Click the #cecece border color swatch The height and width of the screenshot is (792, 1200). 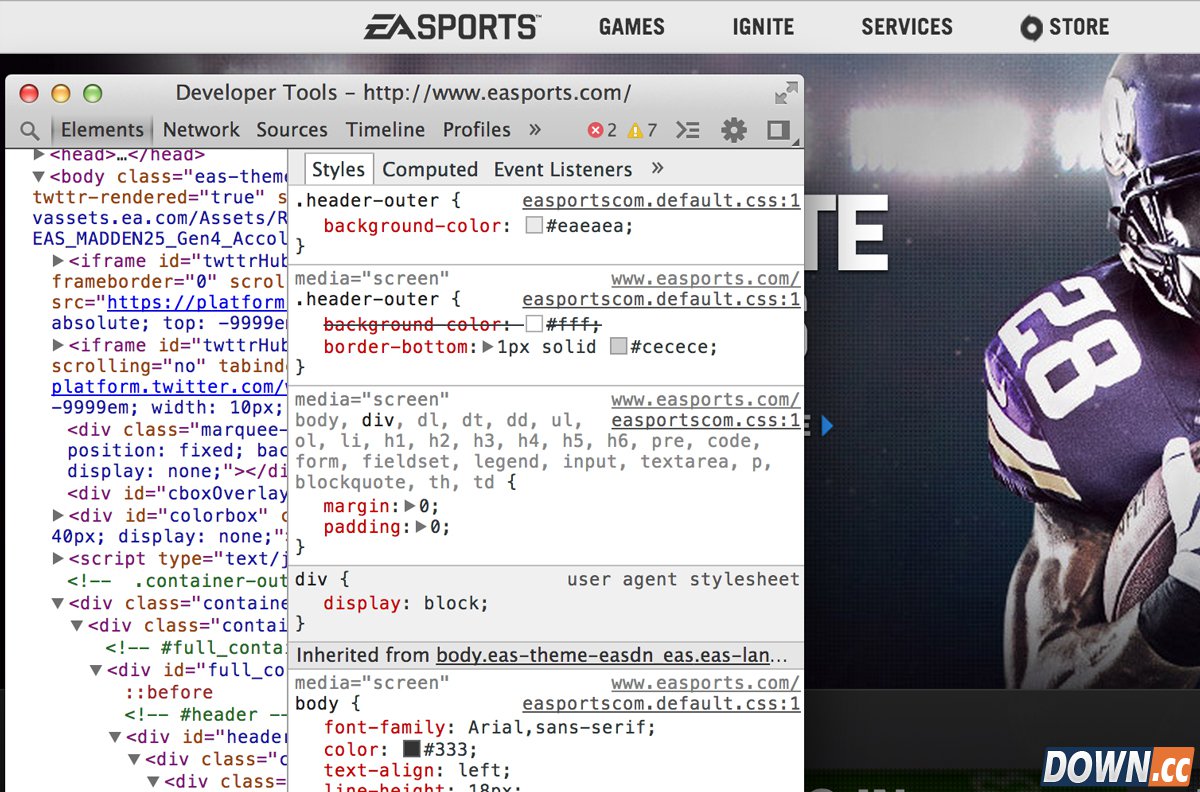click(x=618, y=347)
